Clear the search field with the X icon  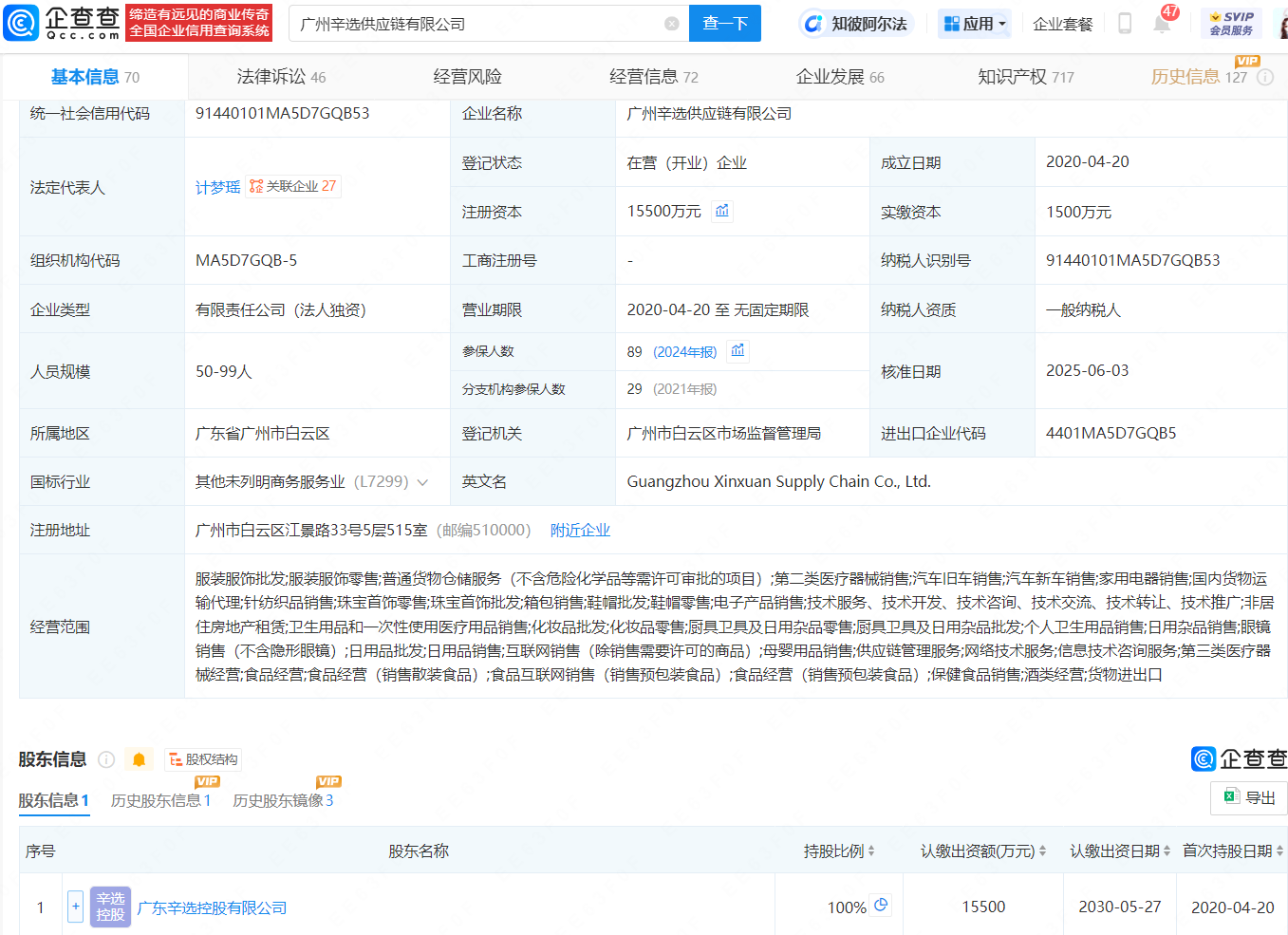pyautogui.click(x=672, y=24)
